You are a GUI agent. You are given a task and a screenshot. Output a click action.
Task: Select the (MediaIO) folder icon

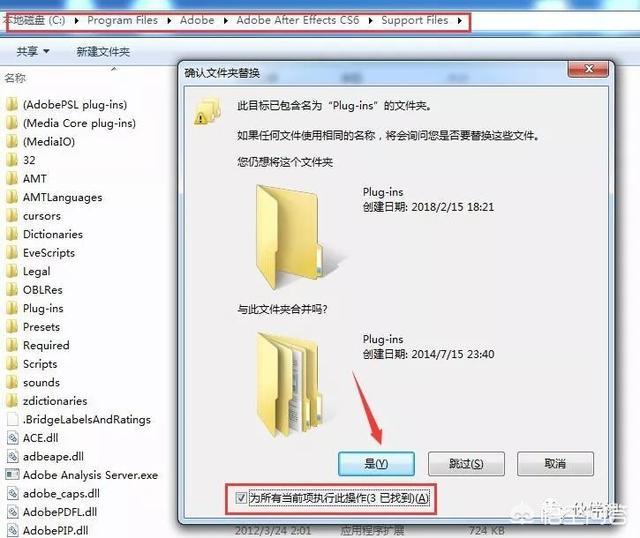click(12, 141)
